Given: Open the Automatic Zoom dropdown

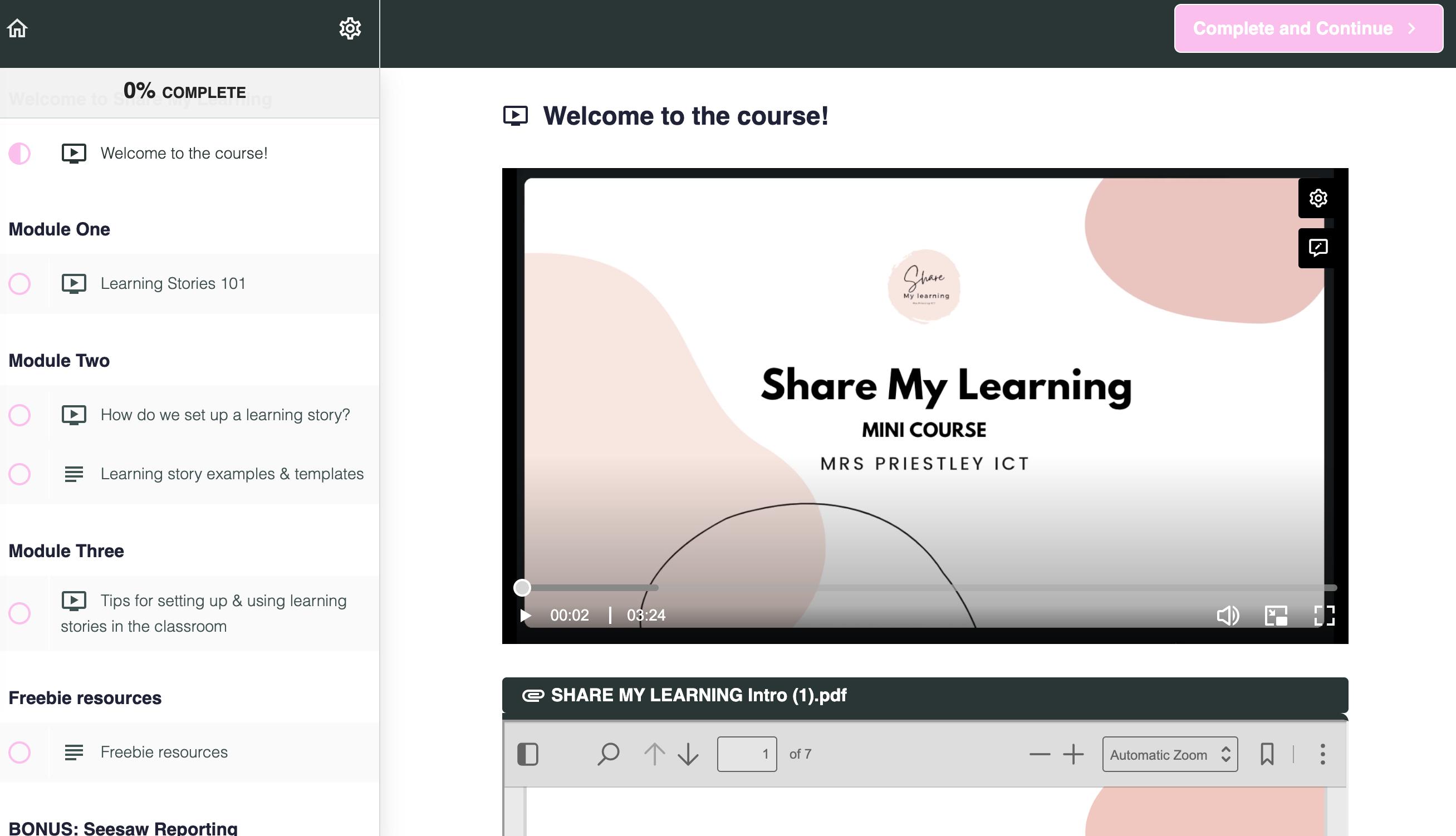Looking at the screenshot, I should pos(1170,755).
